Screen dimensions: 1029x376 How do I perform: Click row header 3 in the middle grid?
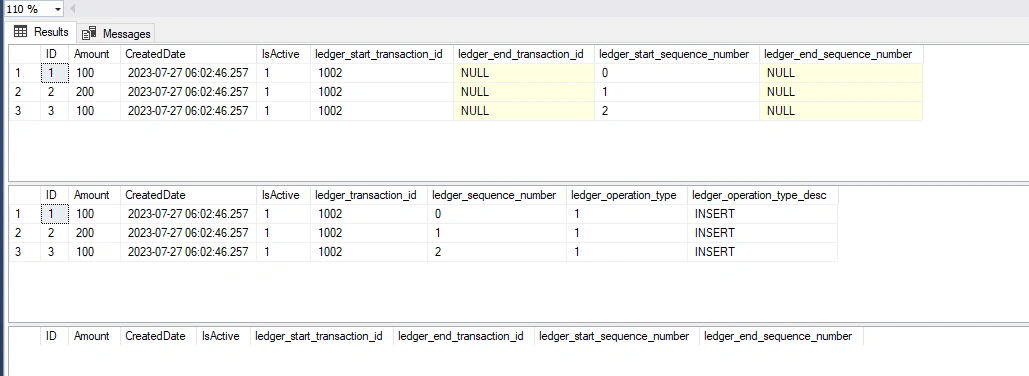click(x=24, y=252)
